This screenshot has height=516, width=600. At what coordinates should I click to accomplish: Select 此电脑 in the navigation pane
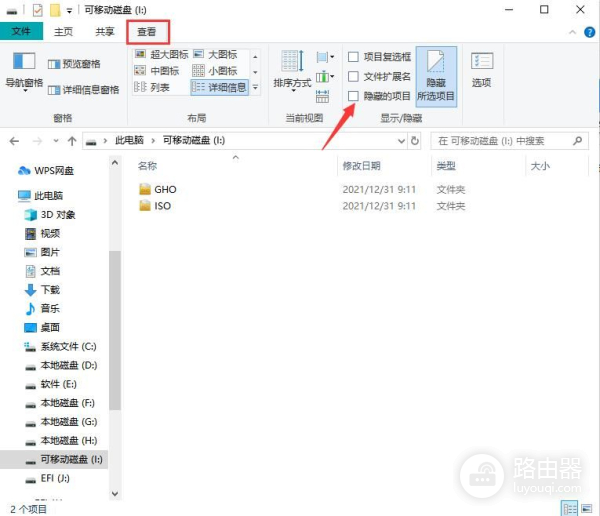pyautogui.click(x=41, y=196)
